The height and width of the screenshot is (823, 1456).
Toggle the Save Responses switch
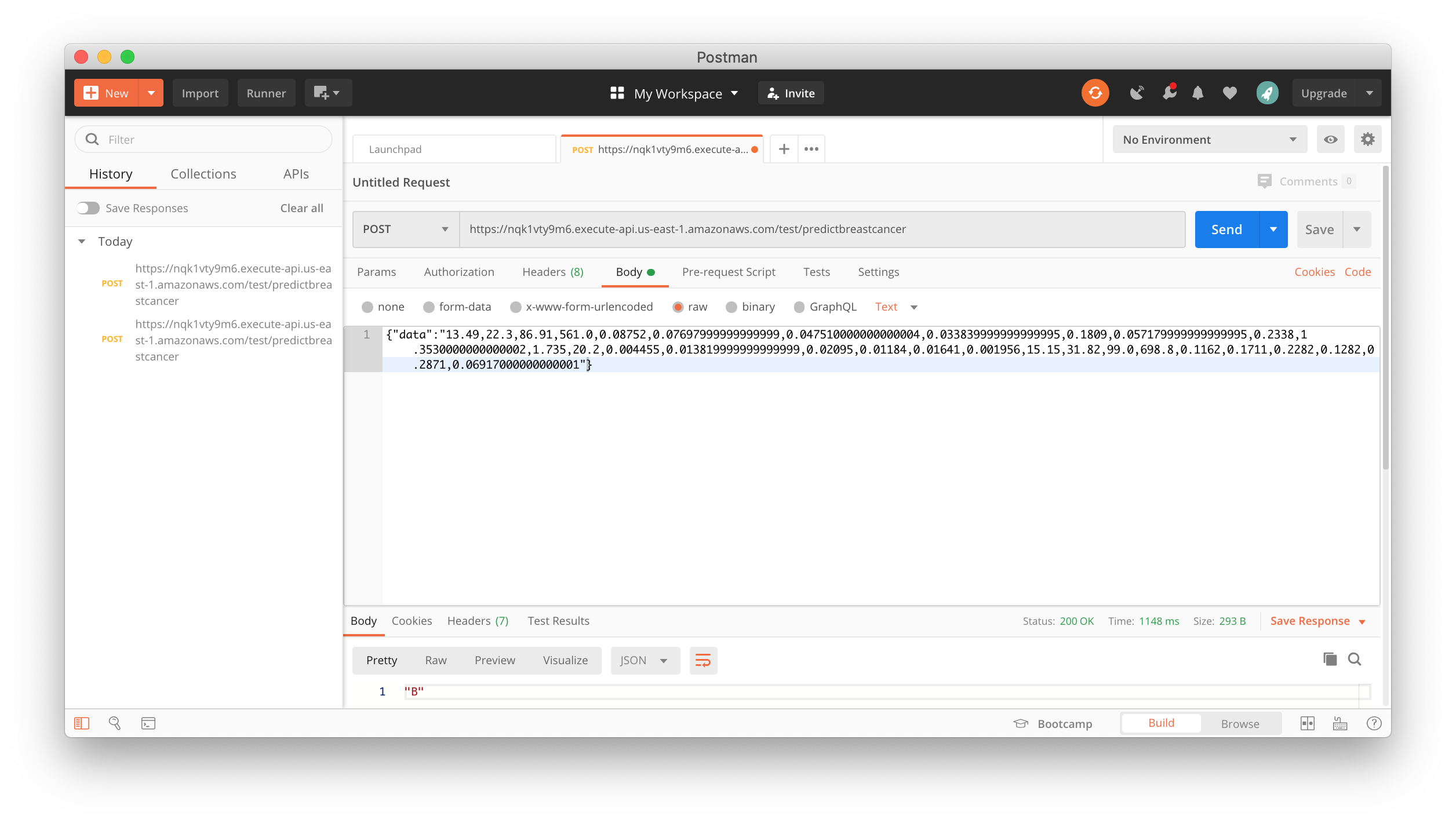tap(88, 208)
